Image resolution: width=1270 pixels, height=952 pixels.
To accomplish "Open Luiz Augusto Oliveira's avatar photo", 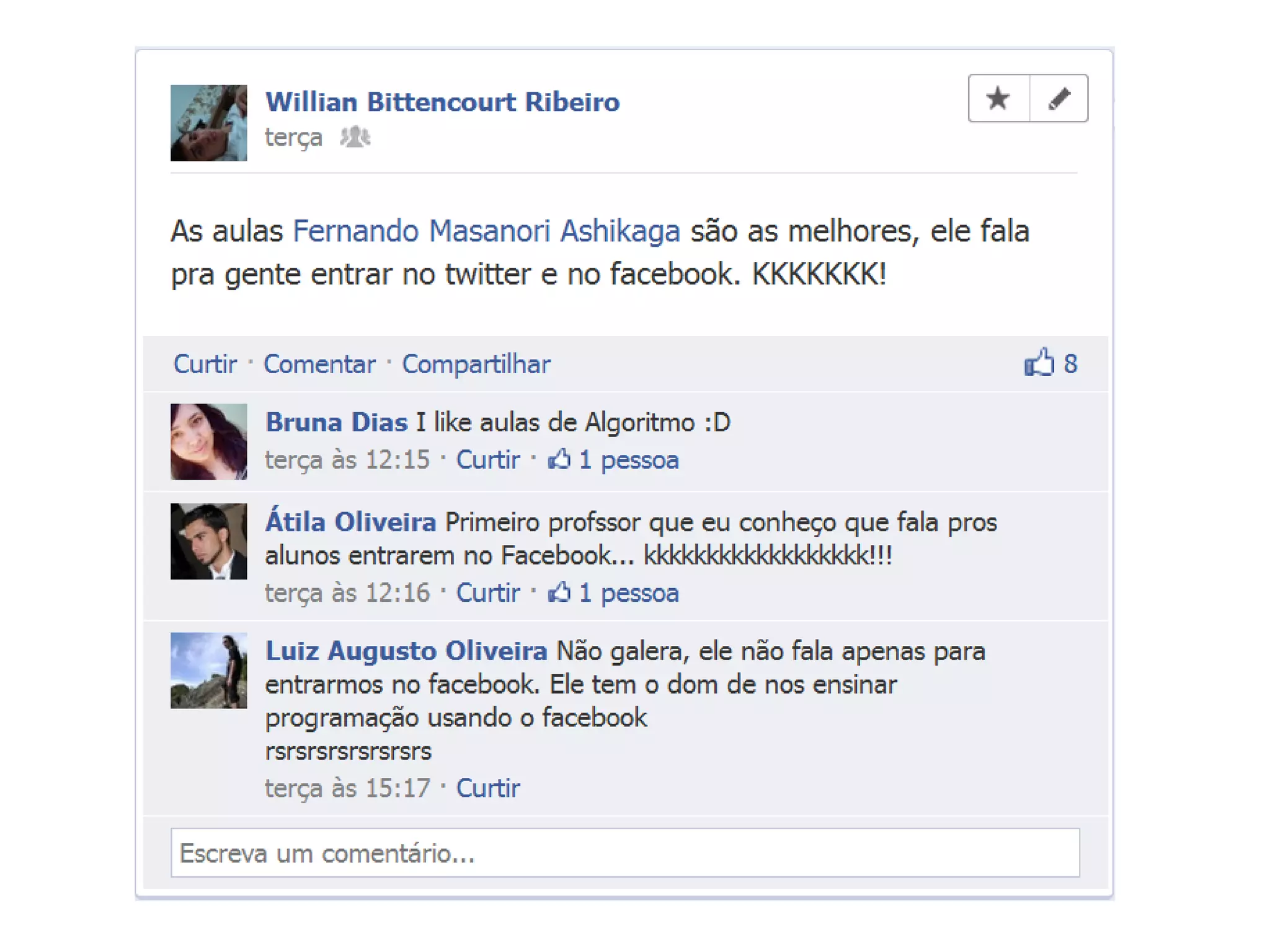I will pyautogui.click(x=209, y=670).
